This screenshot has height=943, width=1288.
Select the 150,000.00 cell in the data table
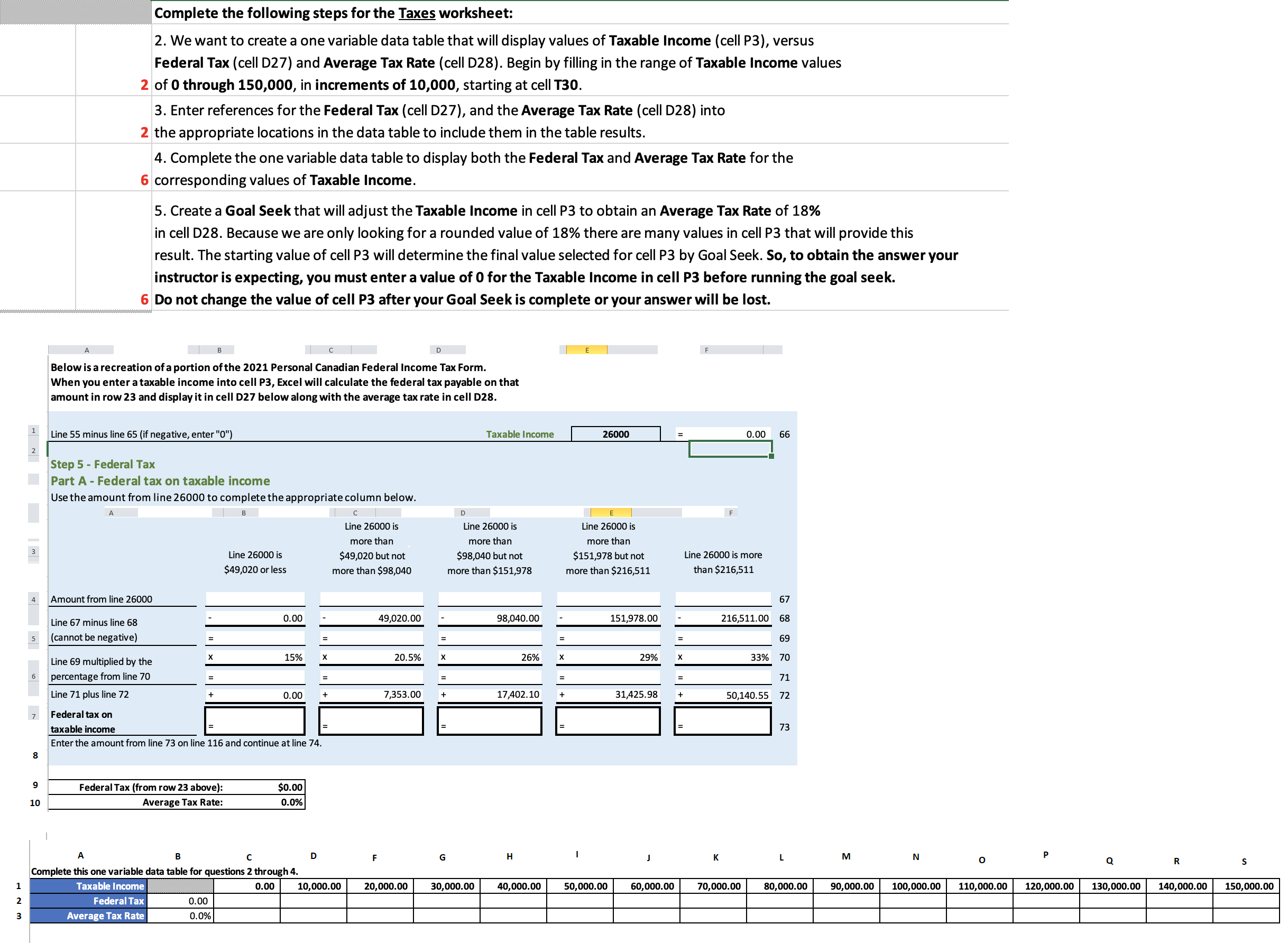1248,885
